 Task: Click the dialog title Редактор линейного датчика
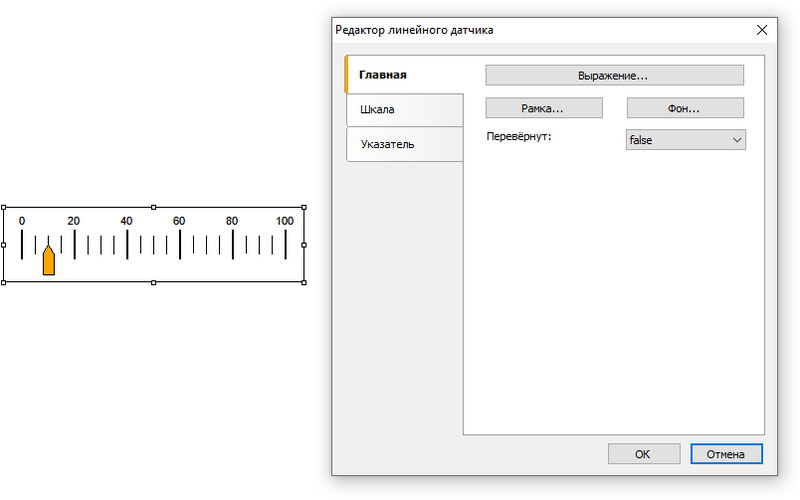pyautogui.click(x=414, y=30)
